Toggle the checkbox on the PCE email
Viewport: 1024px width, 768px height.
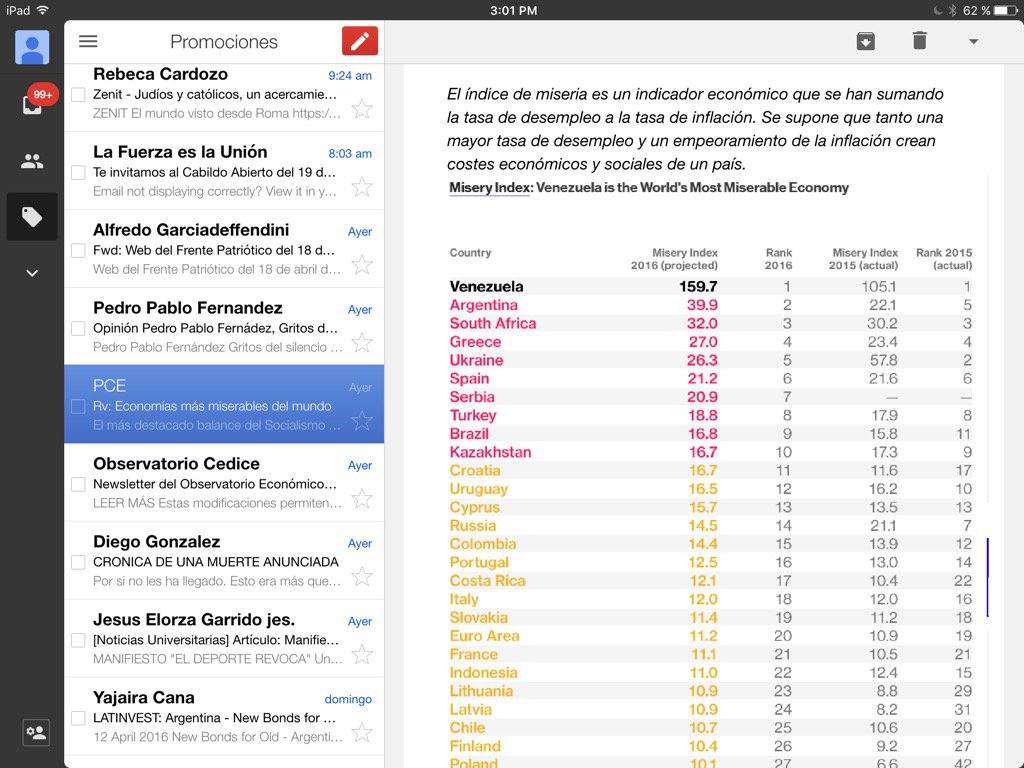click(x=78, y=406)
